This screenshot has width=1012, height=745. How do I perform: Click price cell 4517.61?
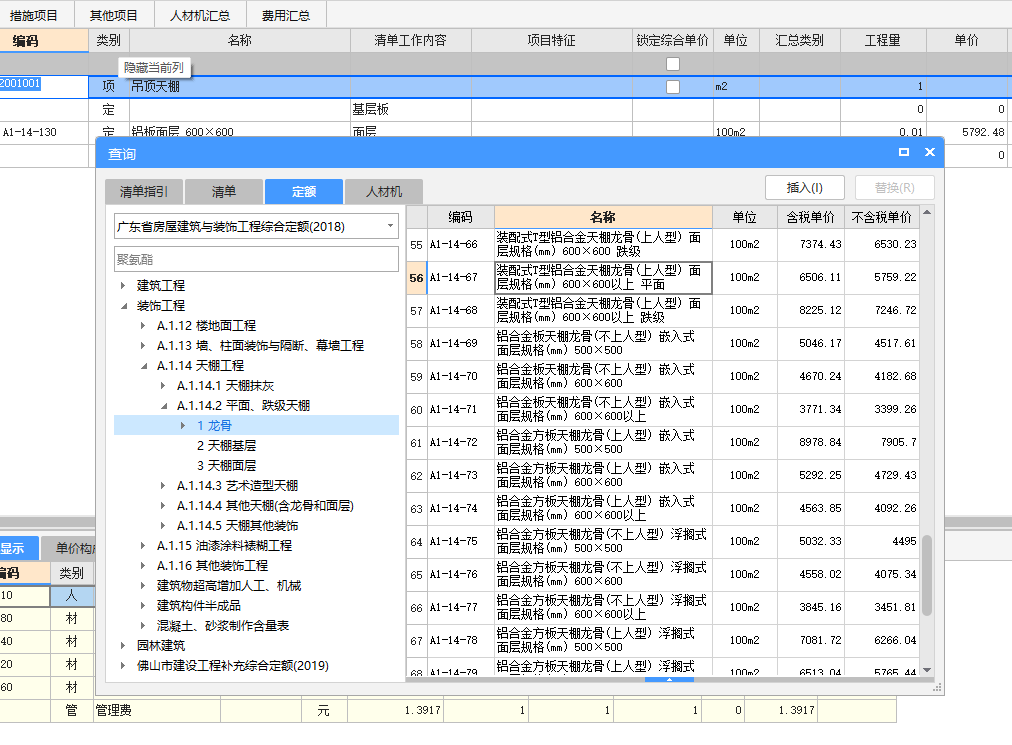[881, 343]
